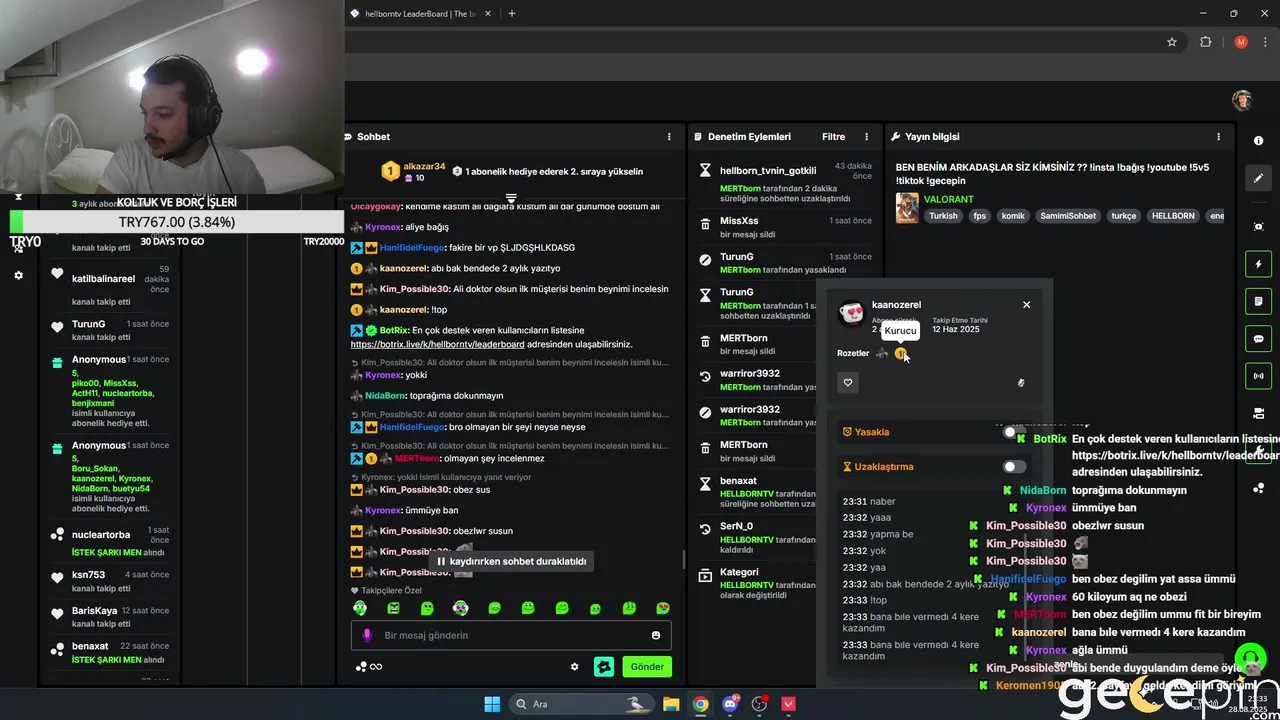Click the camera capture icon in sidebar
1280x720 pixels.
tap(1259, 227)
